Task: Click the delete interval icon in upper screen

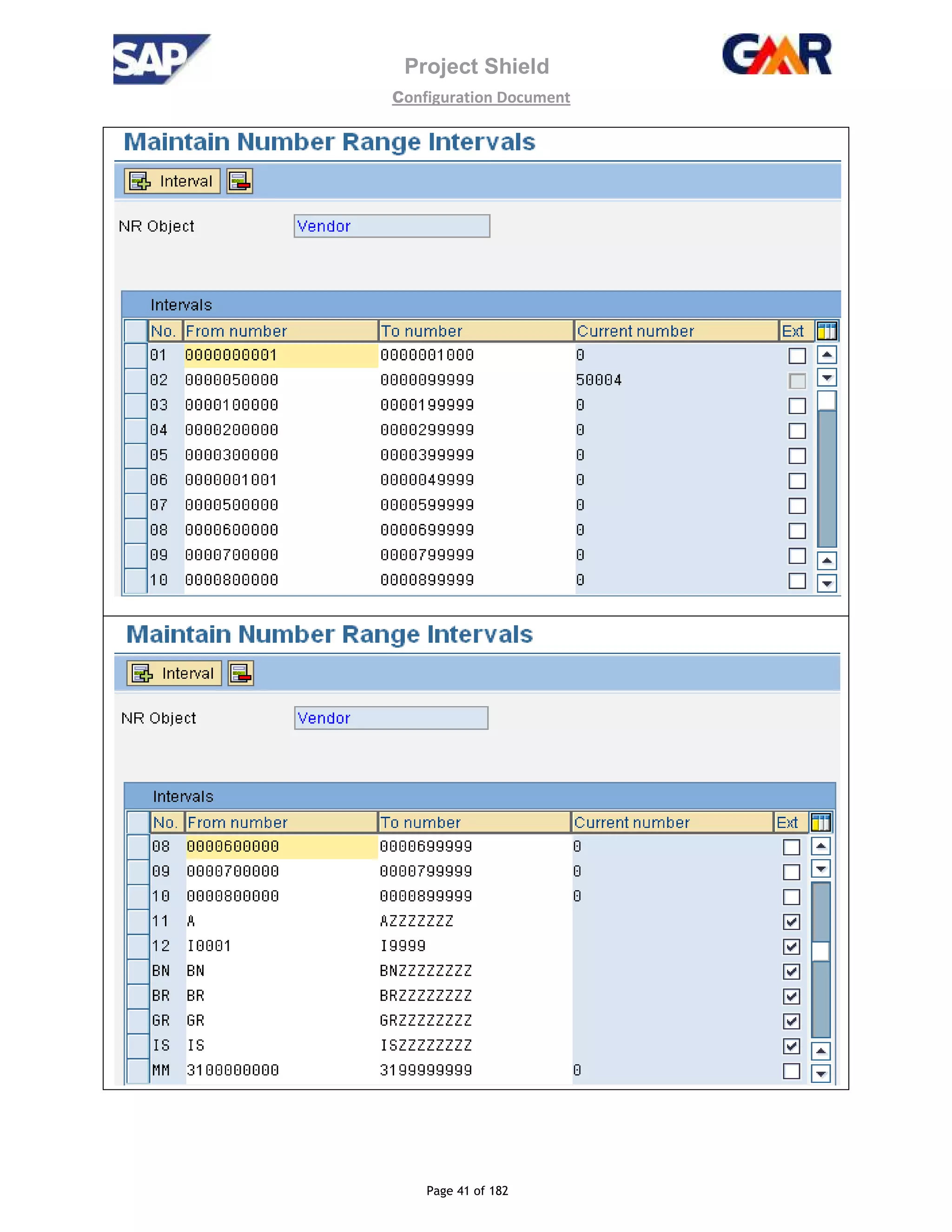Action: (240, 181)
